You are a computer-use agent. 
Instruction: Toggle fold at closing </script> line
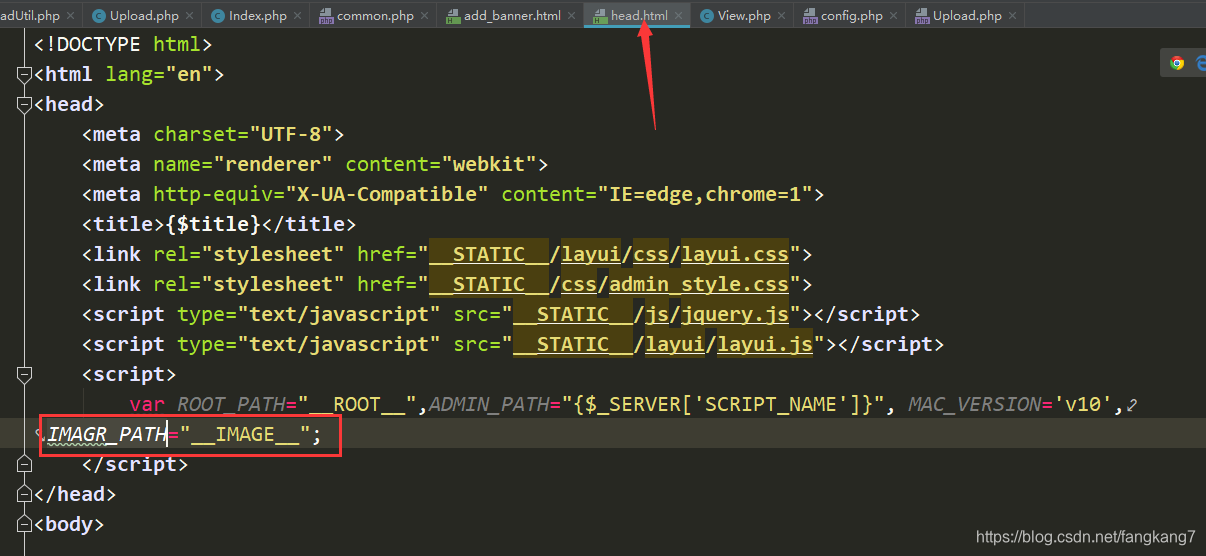coord(24,465)
